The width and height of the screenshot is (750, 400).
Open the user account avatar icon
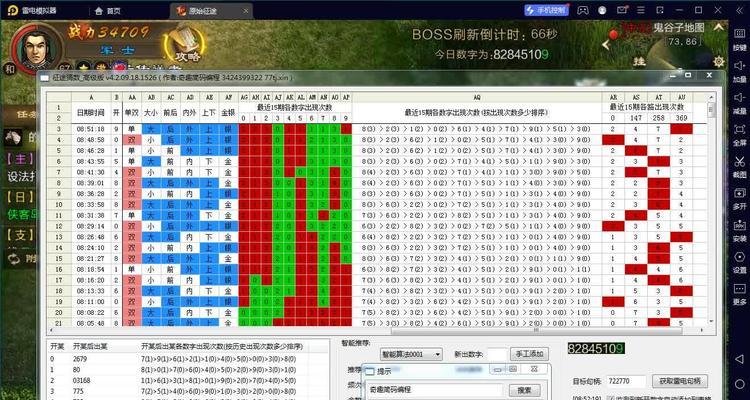click(602, 10)
